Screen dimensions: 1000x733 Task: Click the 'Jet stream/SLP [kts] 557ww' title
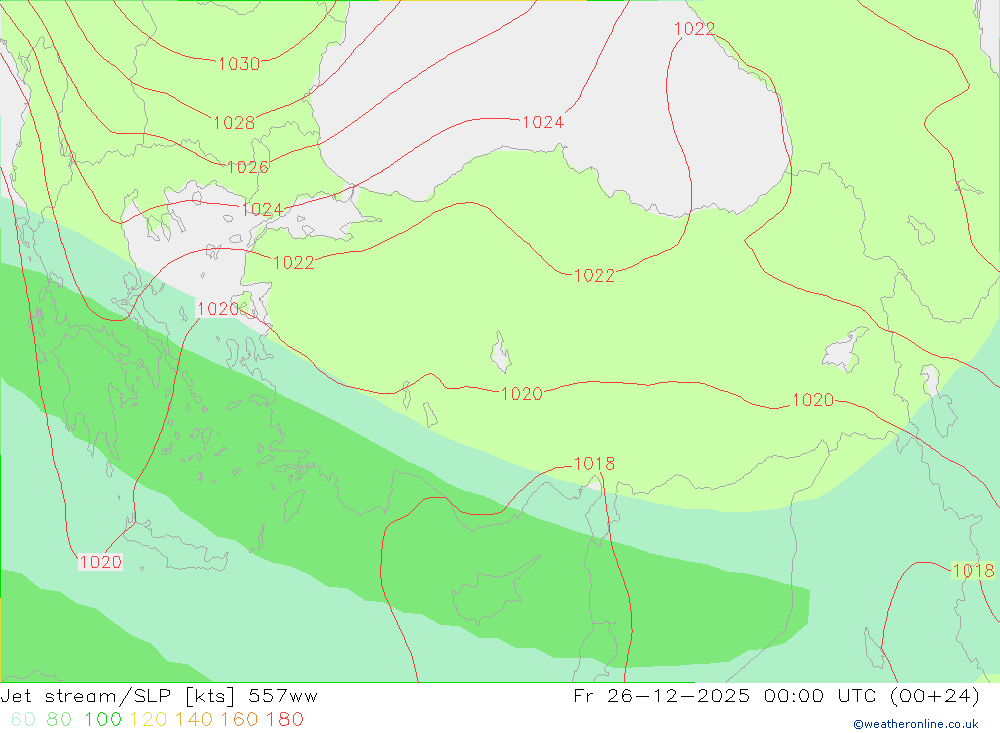tap(159, 696)
